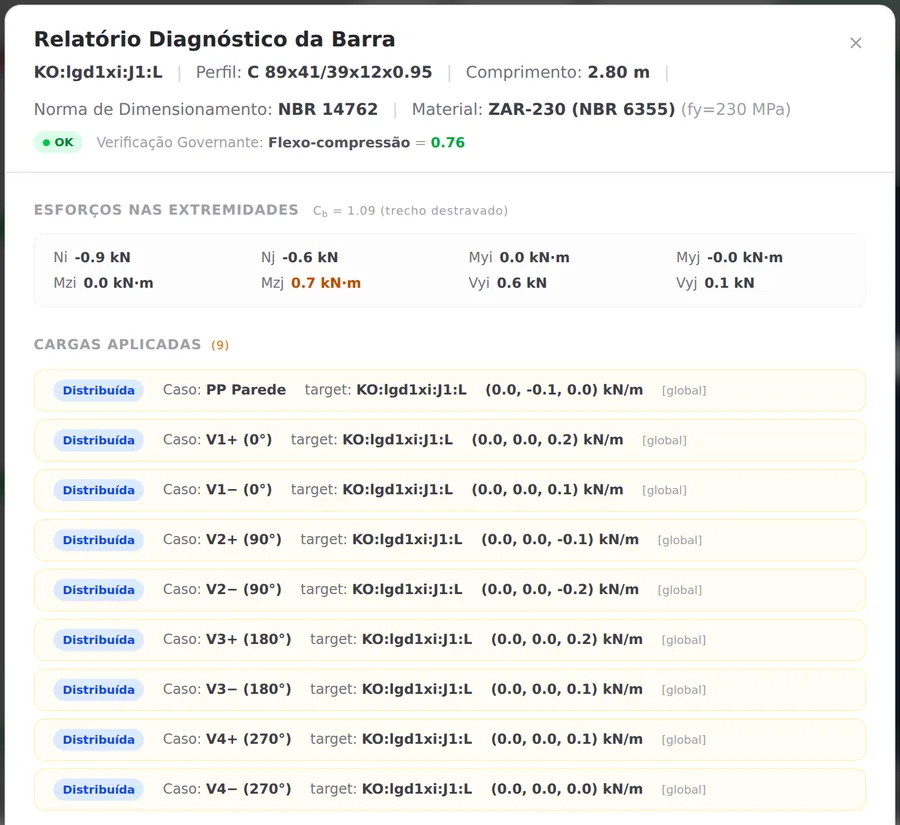Click the profile C 89x41/39x12x0.95 text
900x825 pixels.
click(x=340, y=72)
